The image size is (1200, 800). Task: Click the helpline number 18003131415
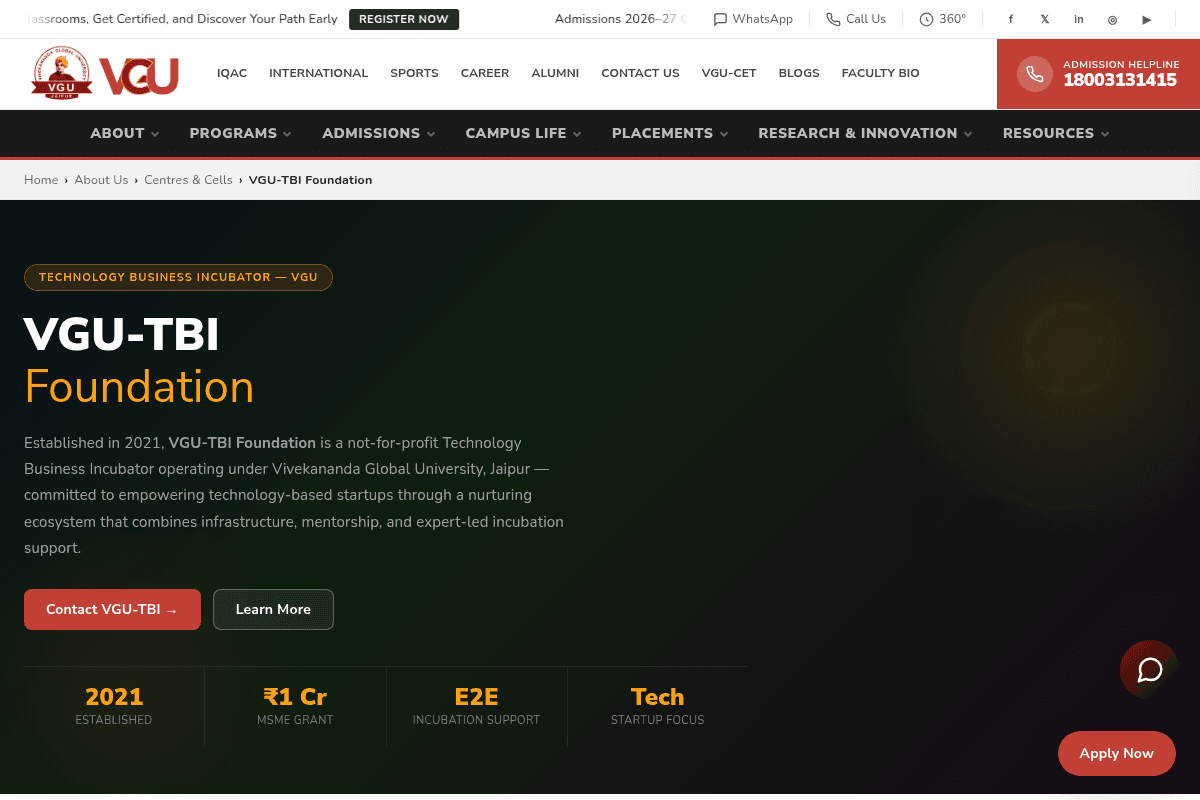coord(1120,81)
